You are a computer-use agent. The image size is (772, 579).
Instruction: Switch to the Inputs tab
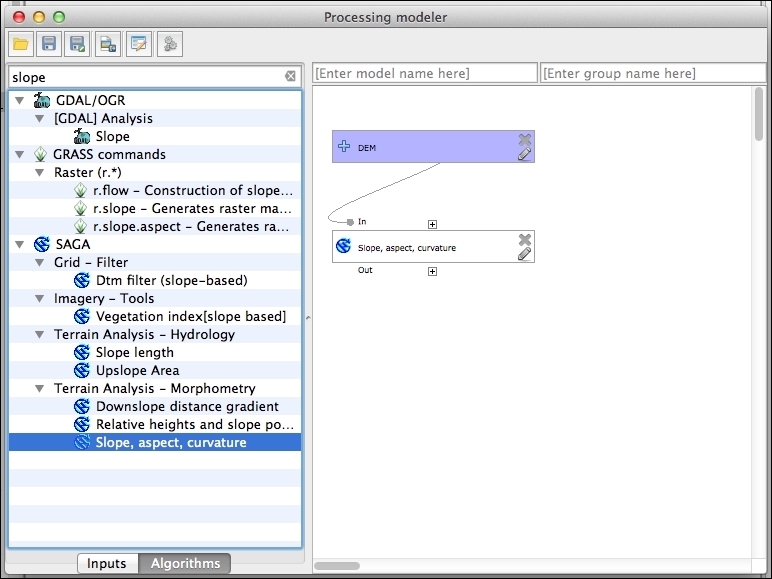[x=107, y=563]
